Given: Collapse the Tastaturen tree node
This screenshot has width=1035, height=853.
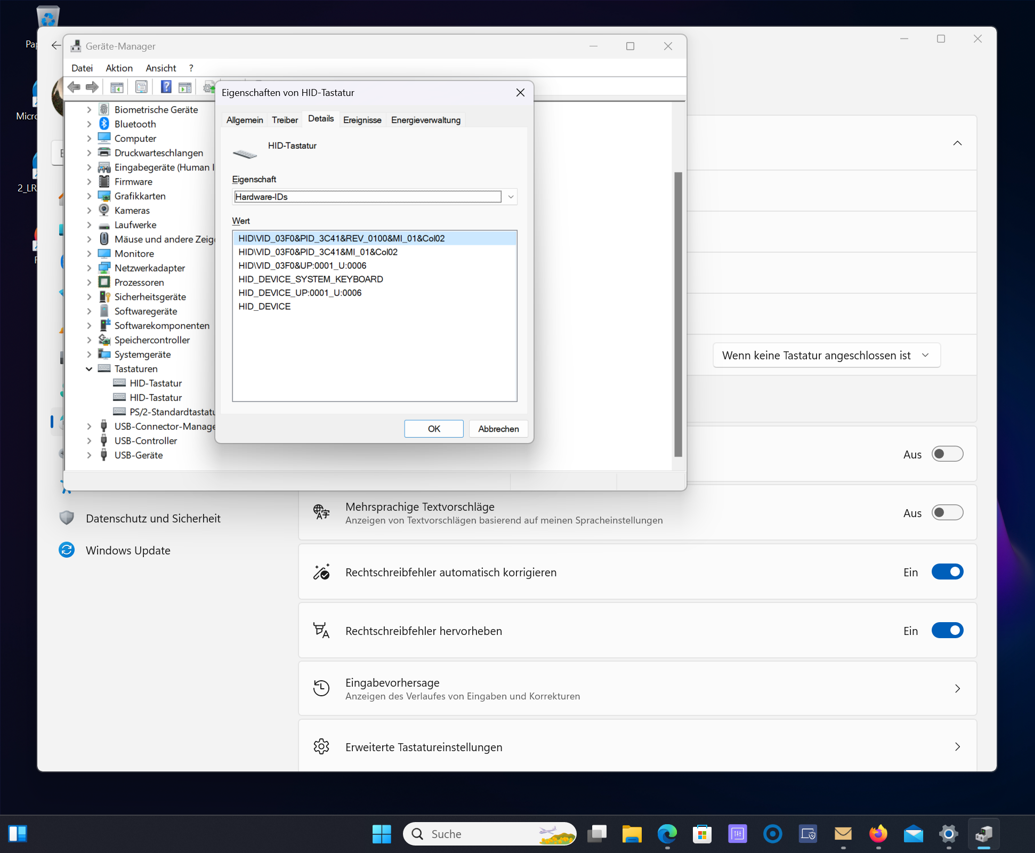Looking at the screenshot, I should [89, 369].
